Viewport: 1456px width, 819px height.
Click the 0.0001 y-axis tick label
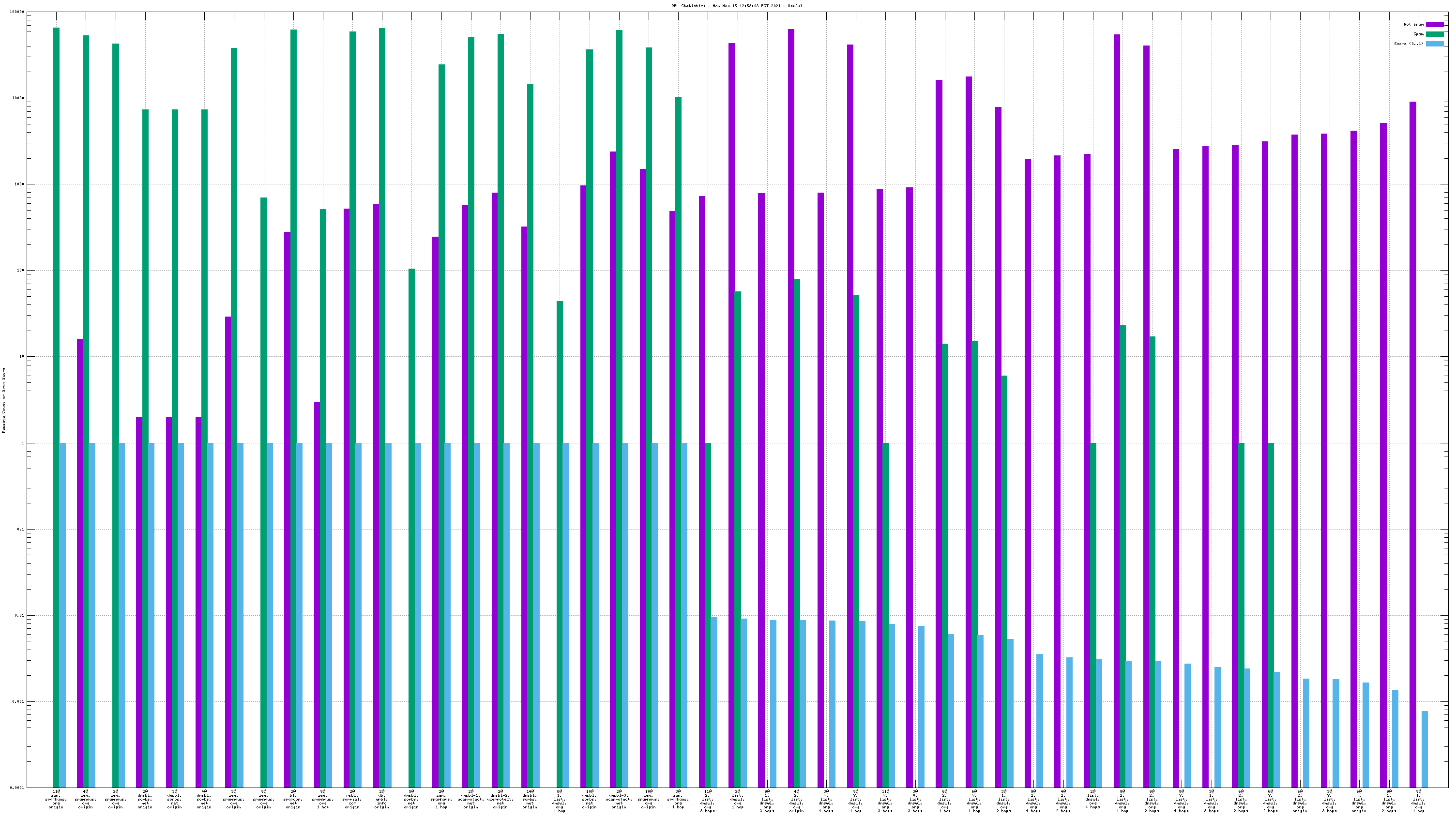(x=18, y=788)
